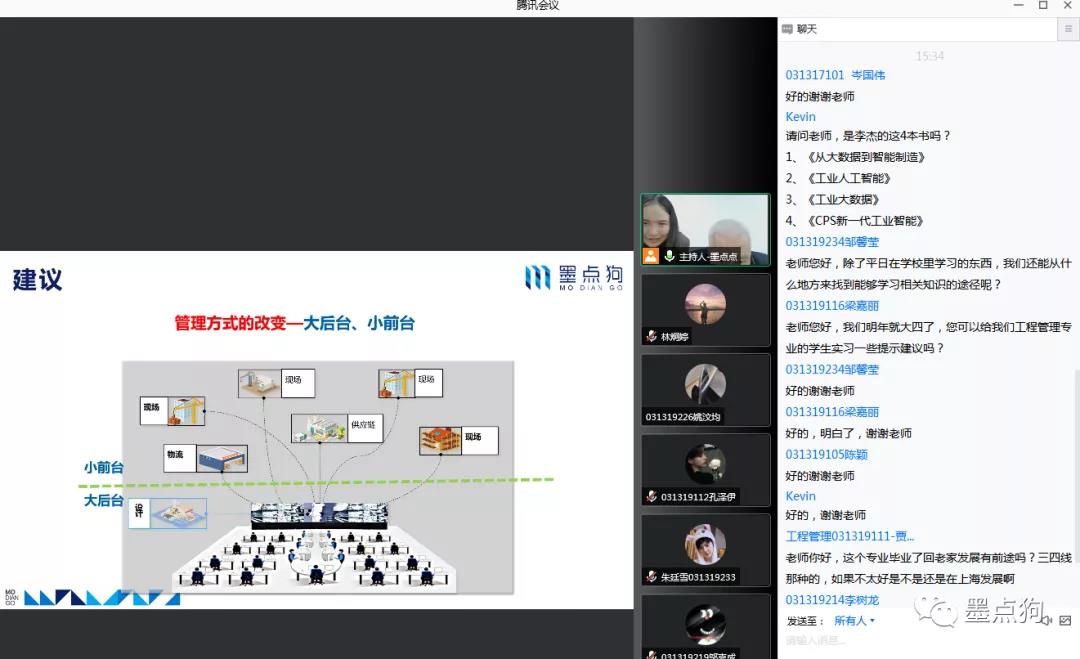Click the shared slide presentation area
The height and width of the screenshot is (659, 1080).
[316, 430]
